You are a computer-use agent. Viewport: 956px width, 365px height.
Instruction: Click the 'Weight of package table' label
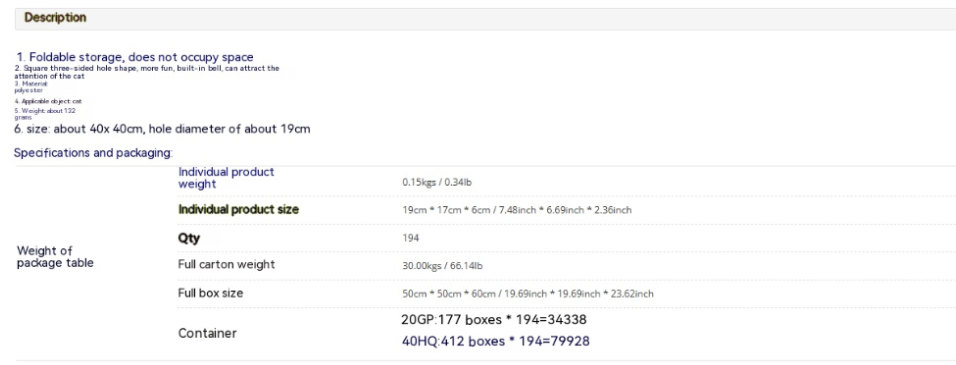pos(55,257)
